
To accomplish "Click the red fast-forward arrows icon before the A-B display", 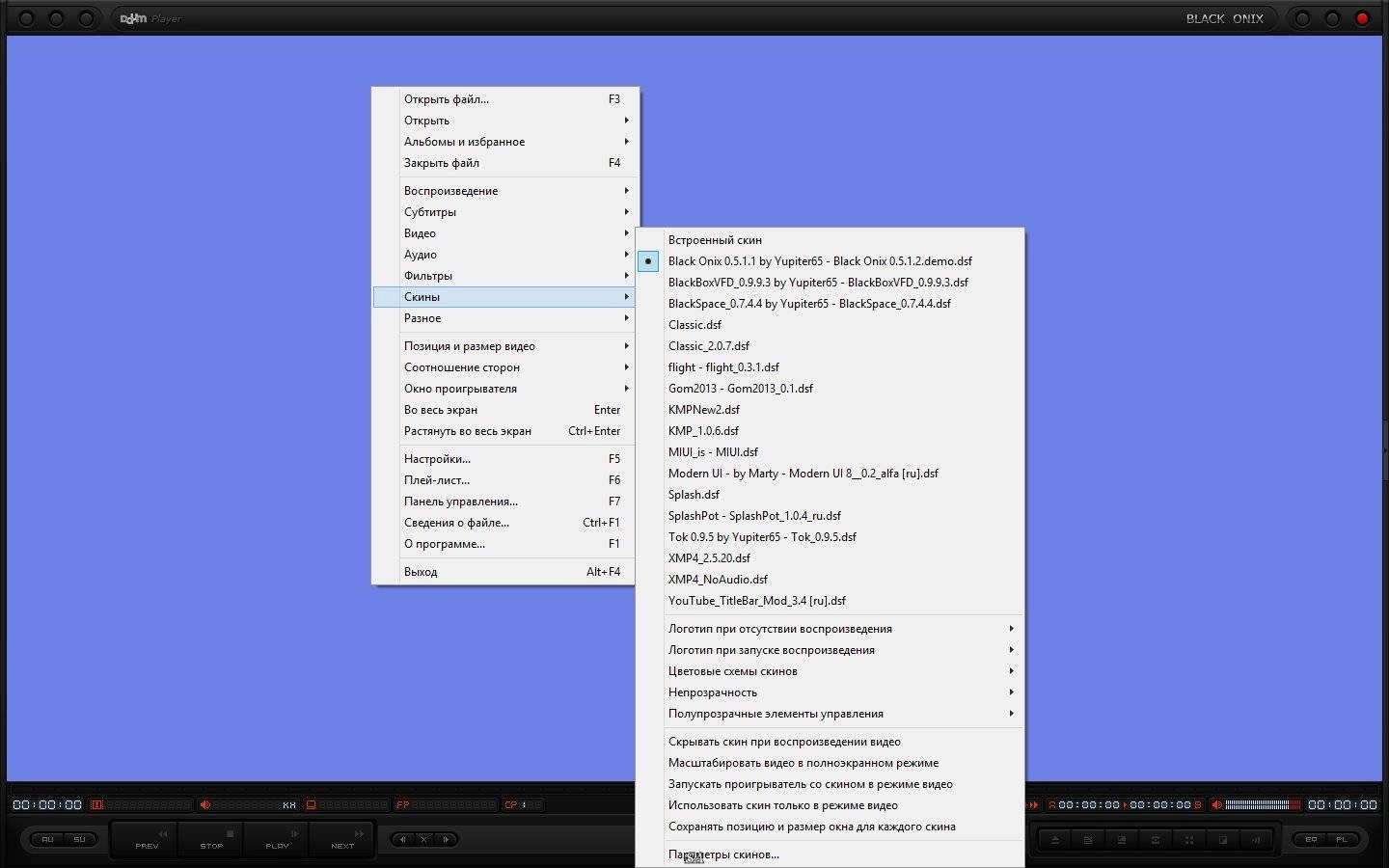I will pos(1033,804).
